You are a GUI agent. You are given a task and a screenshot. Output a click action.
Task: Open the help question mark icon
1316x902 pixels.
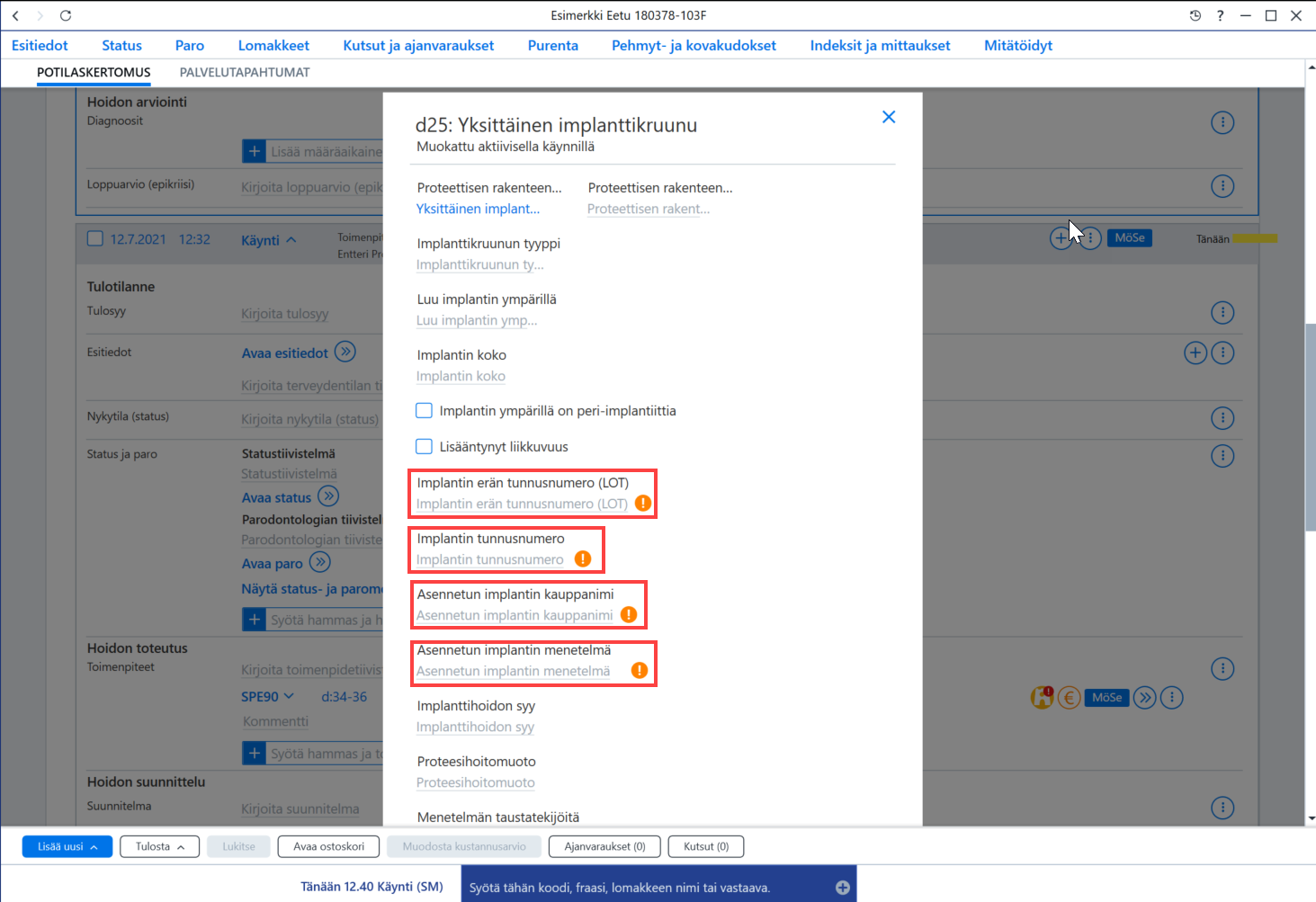click(1221, 15)
